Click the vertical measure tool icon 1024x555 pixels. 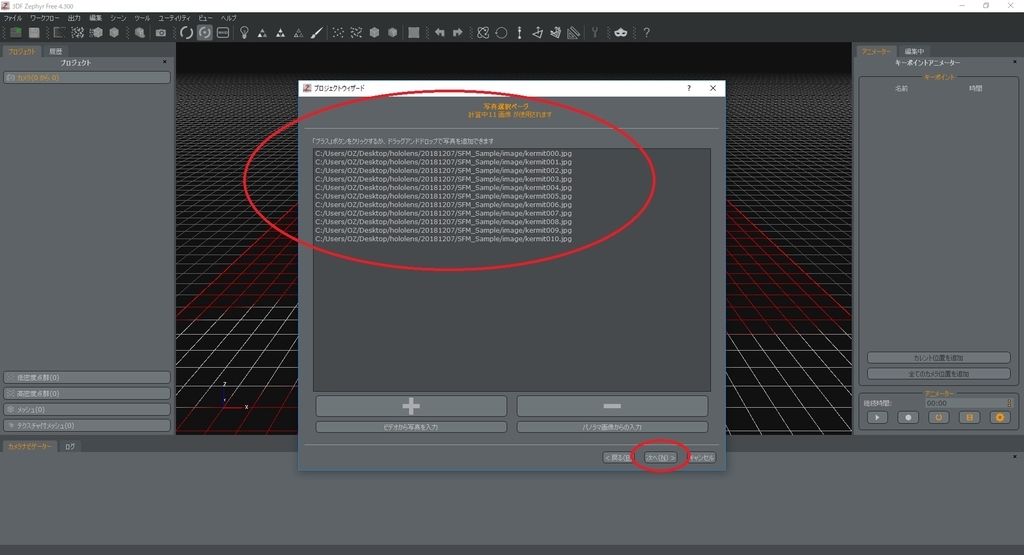[519, 33]
